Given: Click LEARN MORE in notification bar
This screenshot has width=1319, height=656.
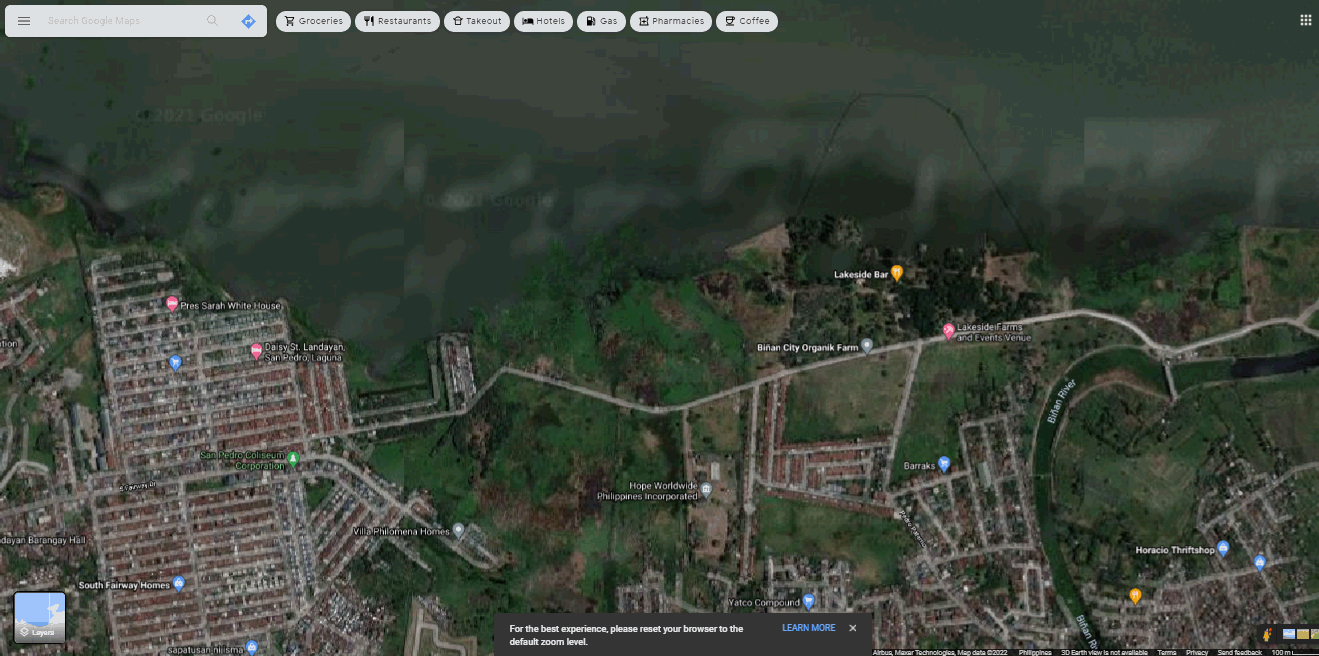Looking at the screenshot, I should tap(808, 628).
